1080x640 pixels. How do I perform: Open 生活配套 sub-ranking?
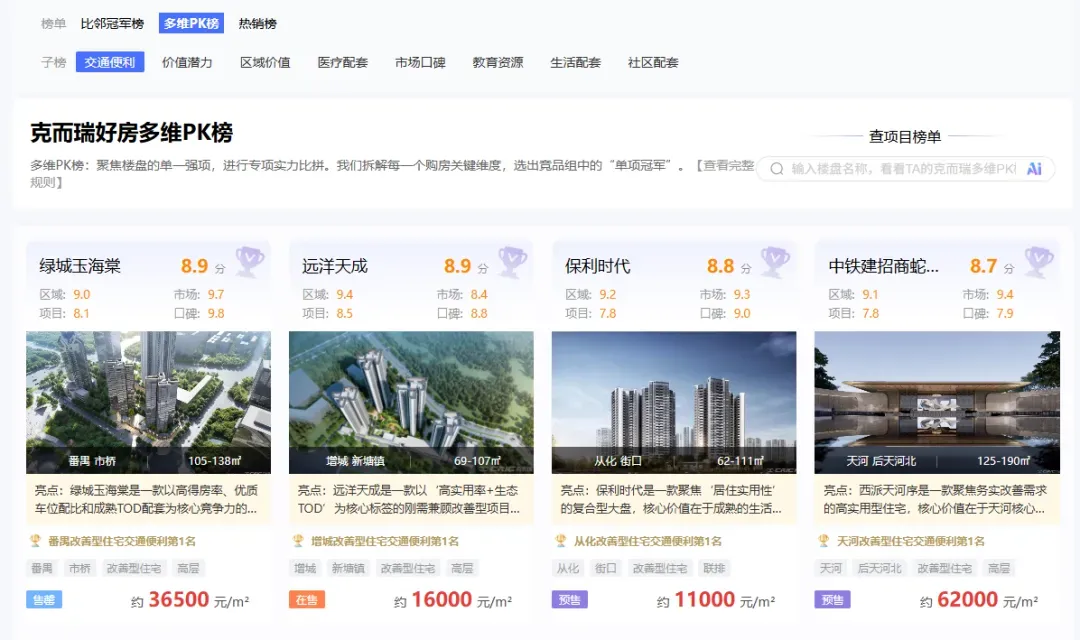[x=576, y=62]
